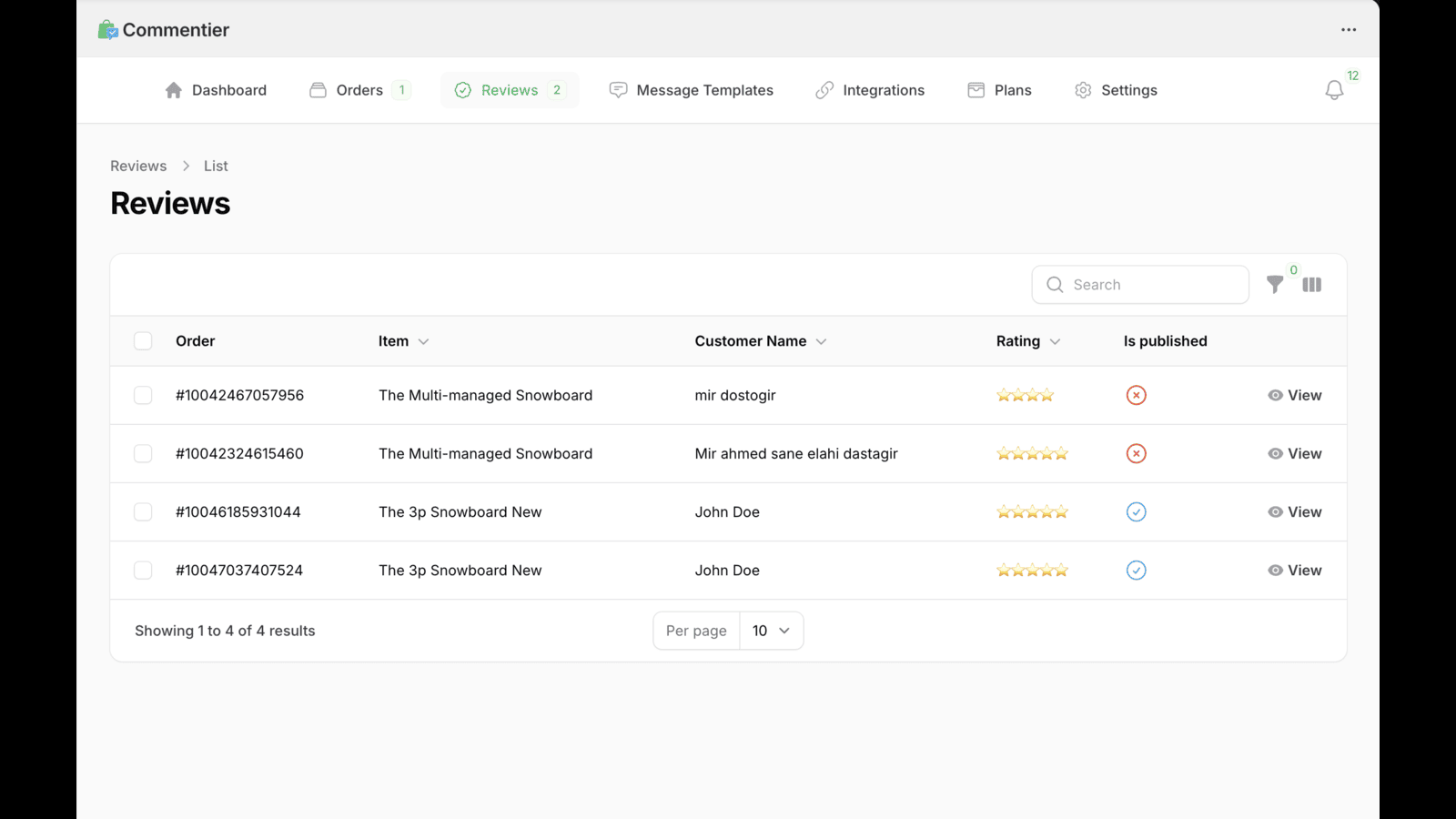Viewport: 1456px width, 819px height.
Task: View the review for order #10042324615460
Action: [1294, 453]
